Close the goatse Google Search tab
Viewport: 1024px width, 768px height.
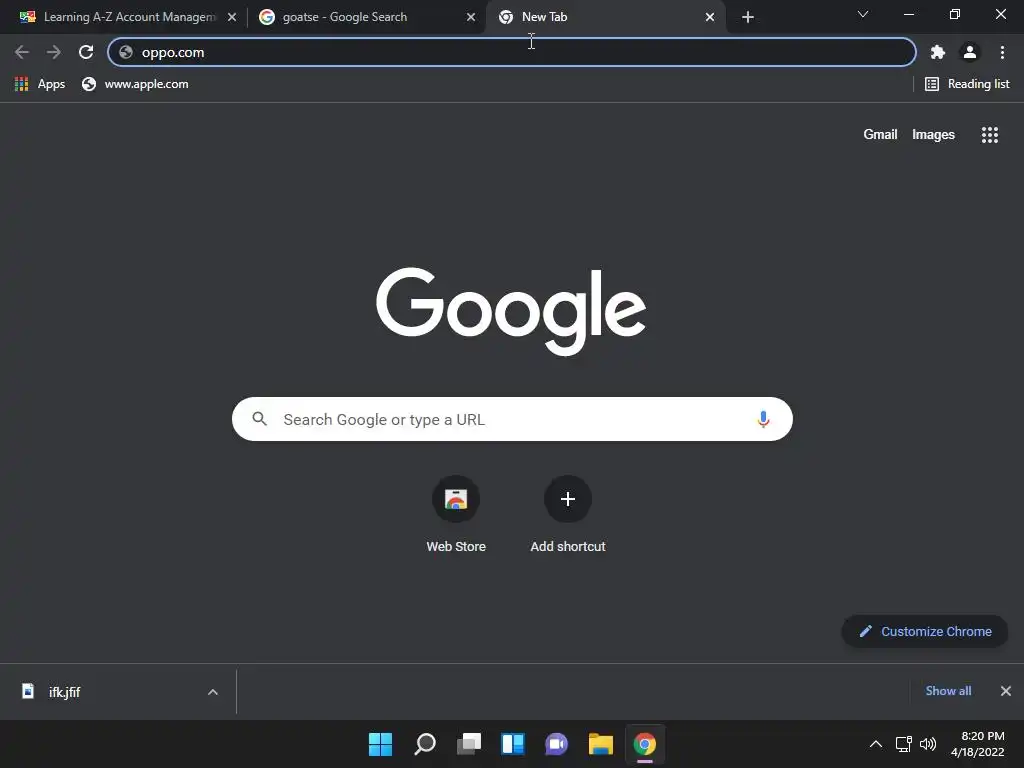pyautogui.click(x=471, y=17)
